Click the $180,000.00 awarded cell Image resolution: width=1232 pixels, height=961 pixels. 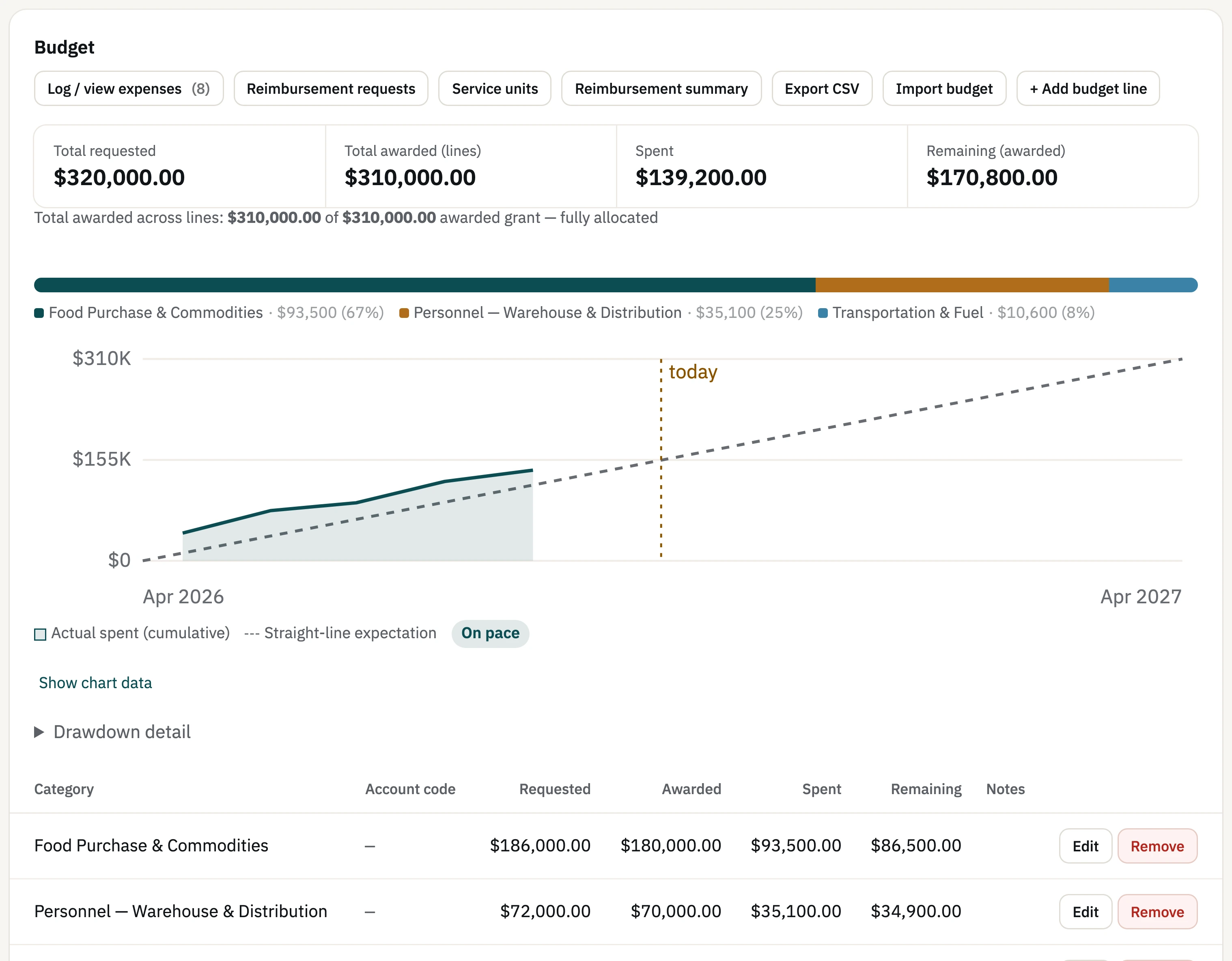[671, 845]
